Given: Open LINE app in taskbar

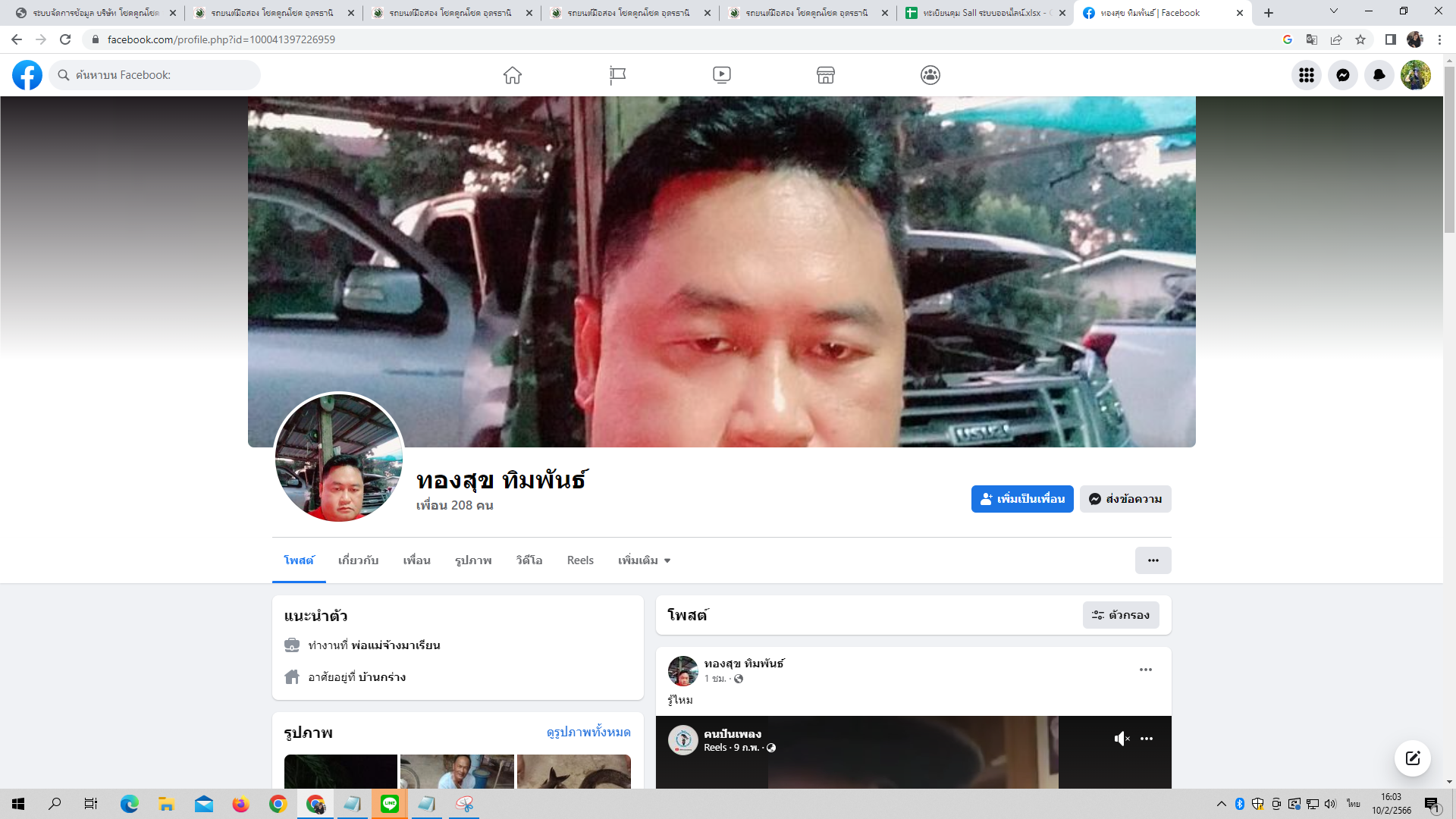Looking at the screenshot, I should tap(390, 804).
